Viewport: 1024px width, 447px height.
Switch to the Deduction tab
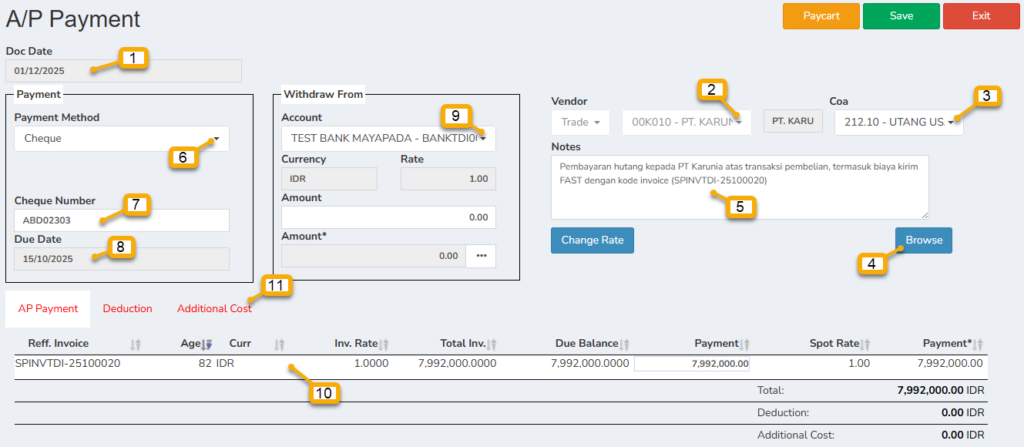[x=127, y=309]
